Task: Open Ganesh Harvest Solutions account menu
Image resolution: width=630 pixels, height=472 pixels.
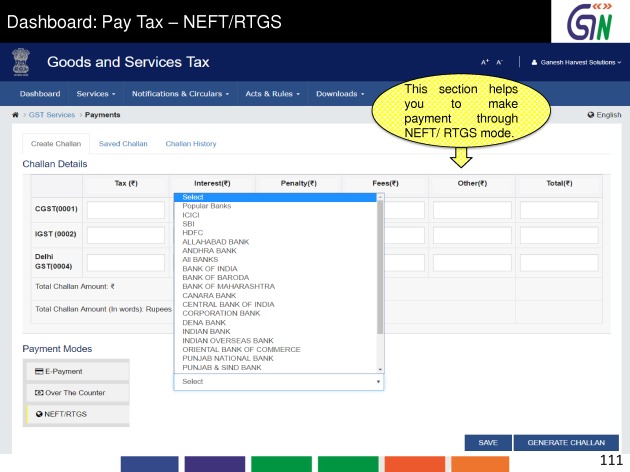Action: [577, 62]
